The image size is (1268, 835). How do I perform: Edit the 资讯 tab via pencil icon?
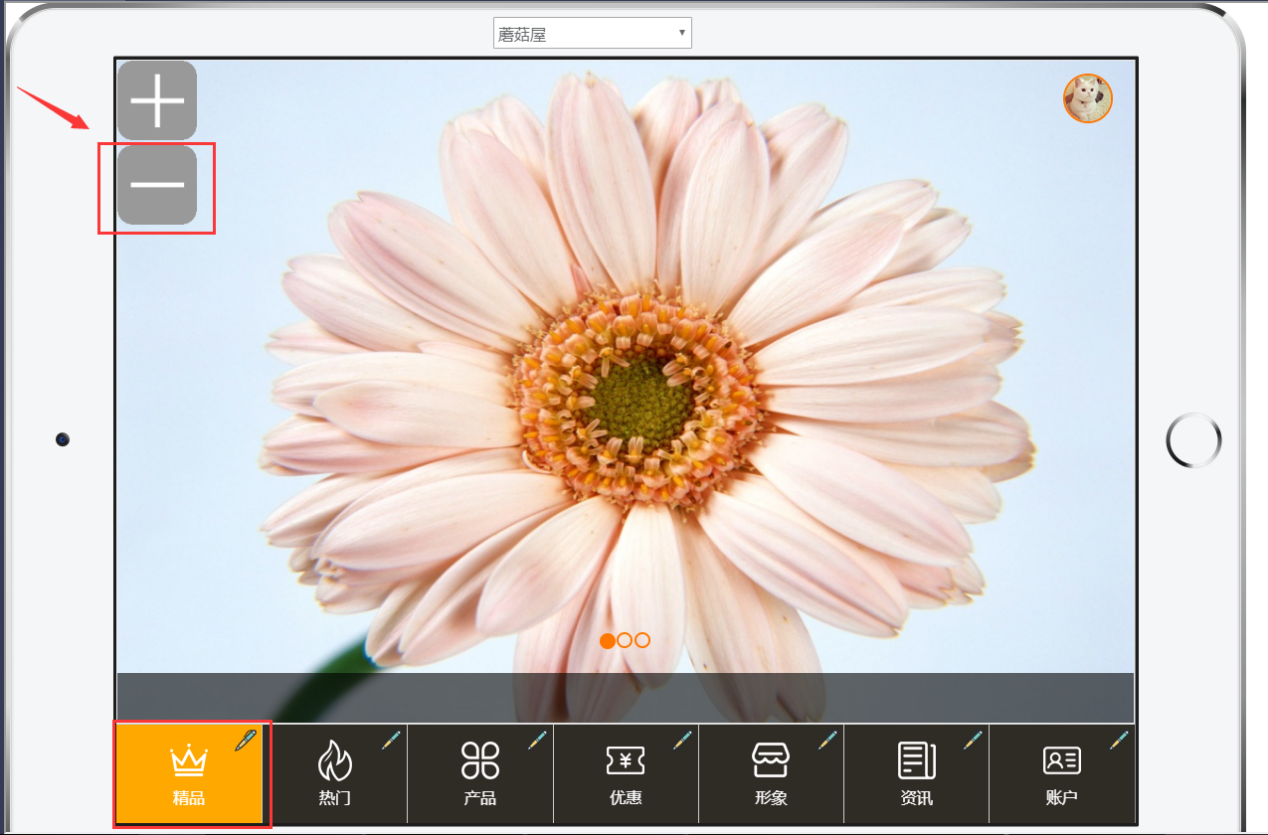click(973, 740)
